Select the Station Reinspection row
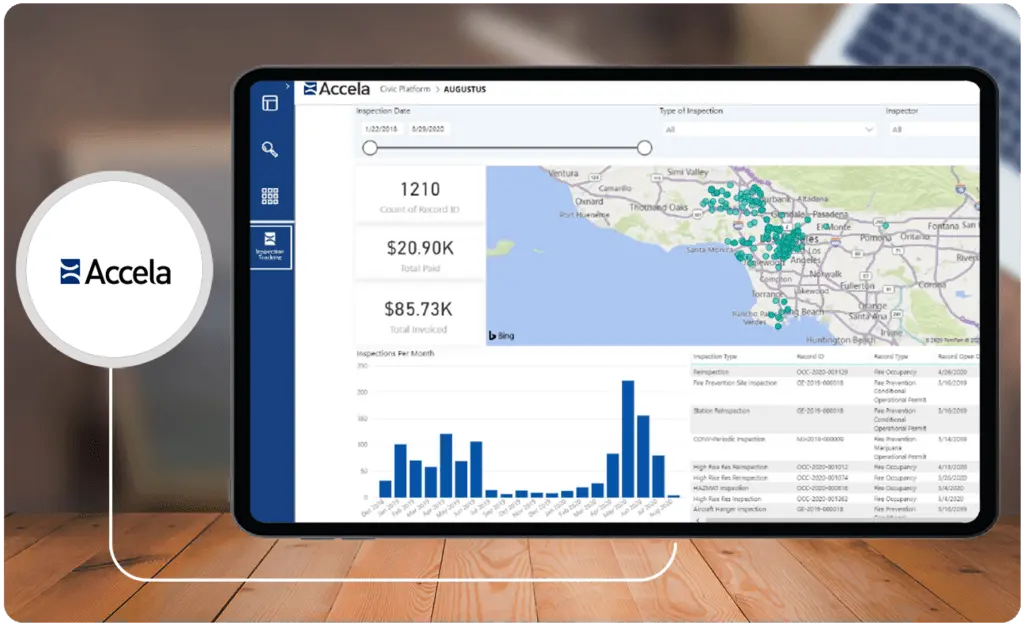This screenshot has width=1024, height=626. 835,419
